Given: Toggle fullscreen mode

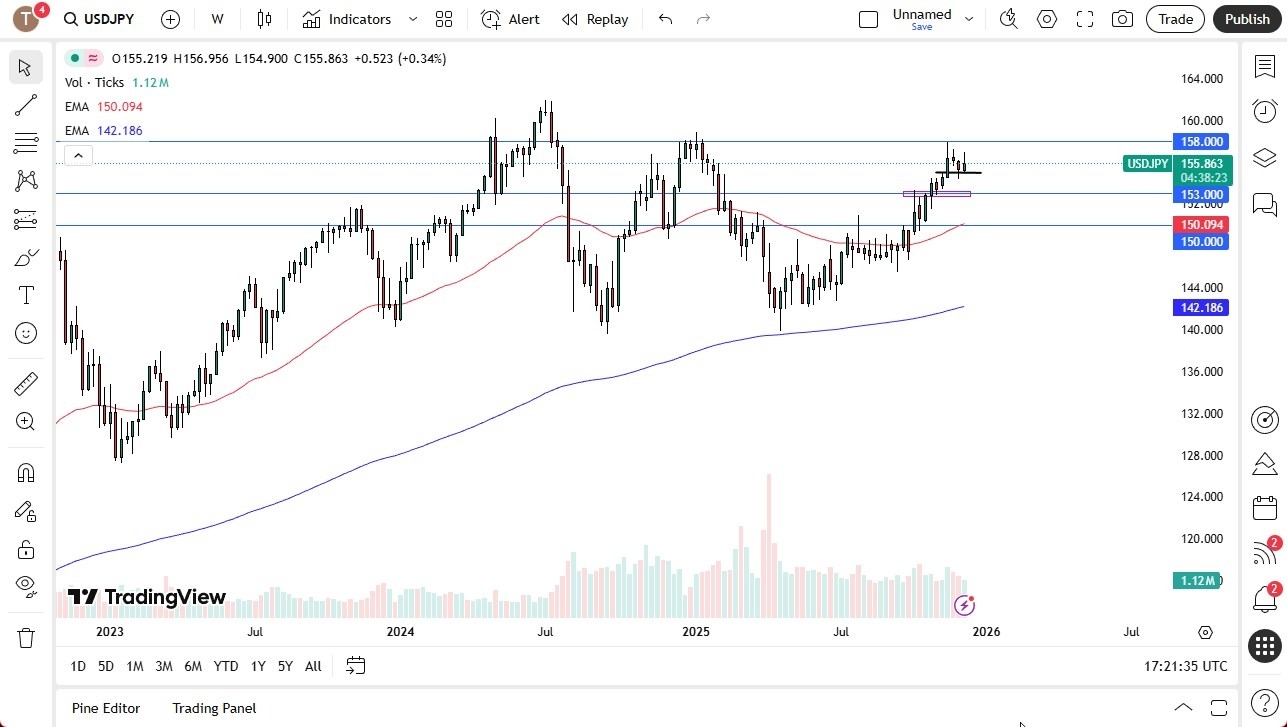Looking at the screenshot, I should tap(1084, 19).
